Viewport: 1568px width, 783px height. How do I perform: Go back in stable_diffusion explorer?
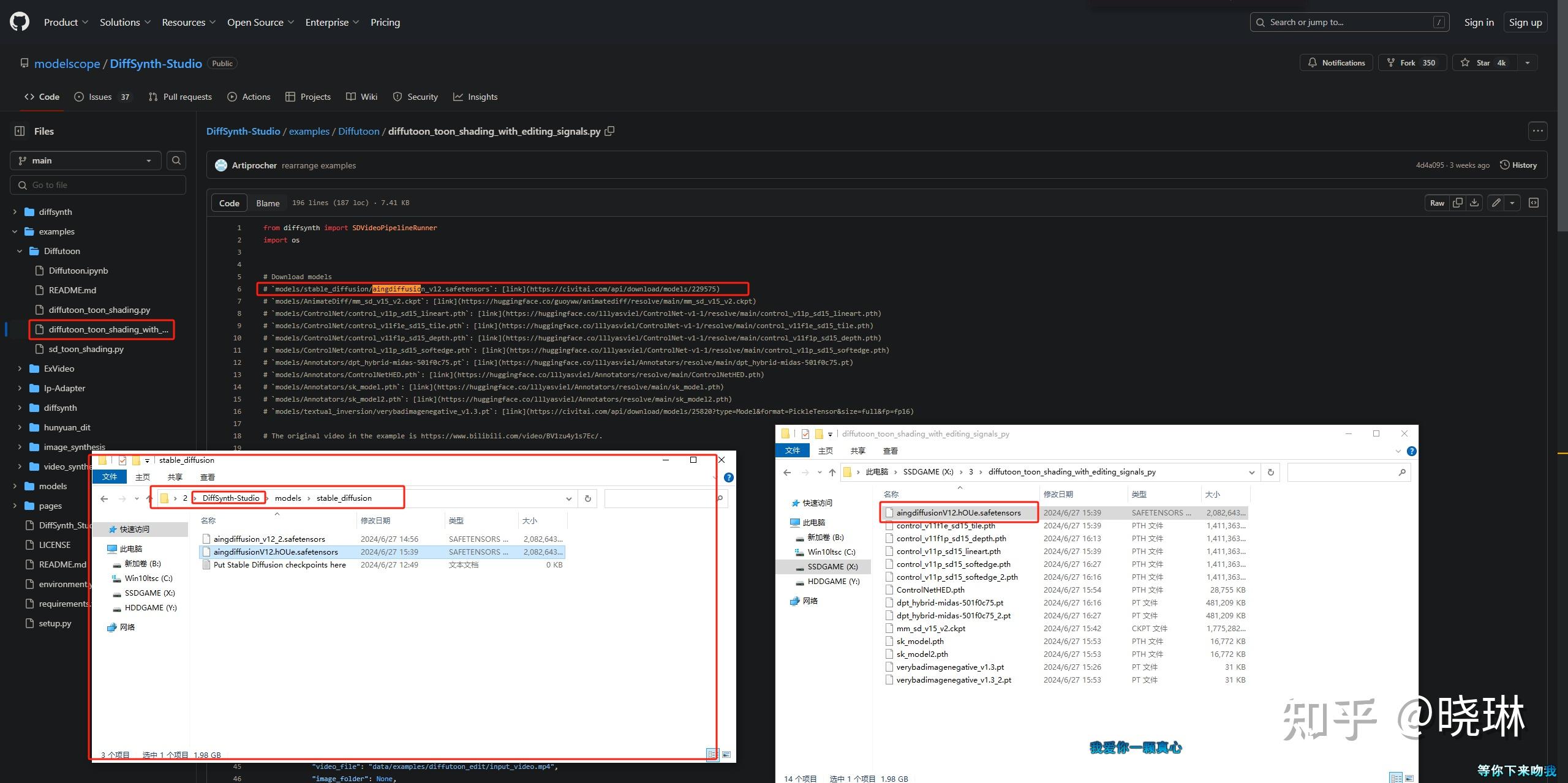[x=104, y=498]
